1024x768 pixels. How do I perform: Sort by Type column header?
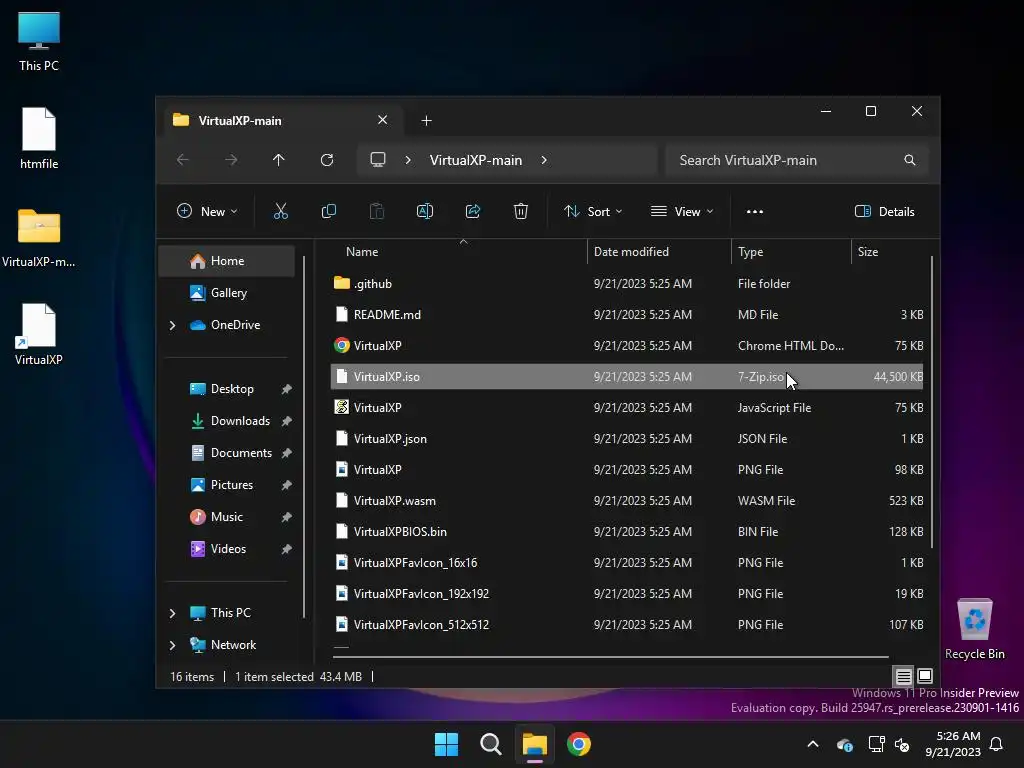792,251
